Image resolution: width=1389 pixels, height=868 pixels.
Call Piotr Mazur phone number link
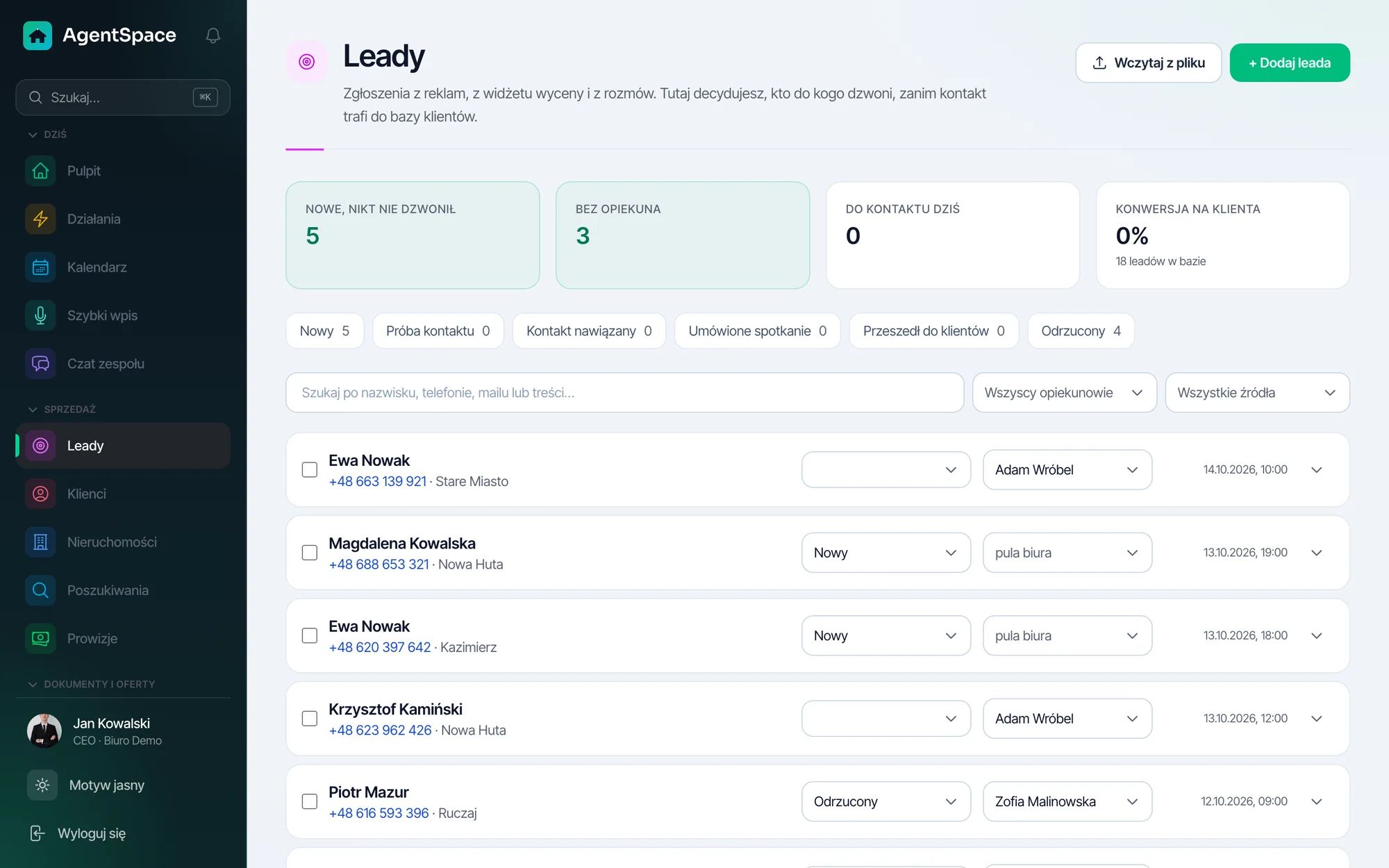pyautogui.click(x=379, y=813)
